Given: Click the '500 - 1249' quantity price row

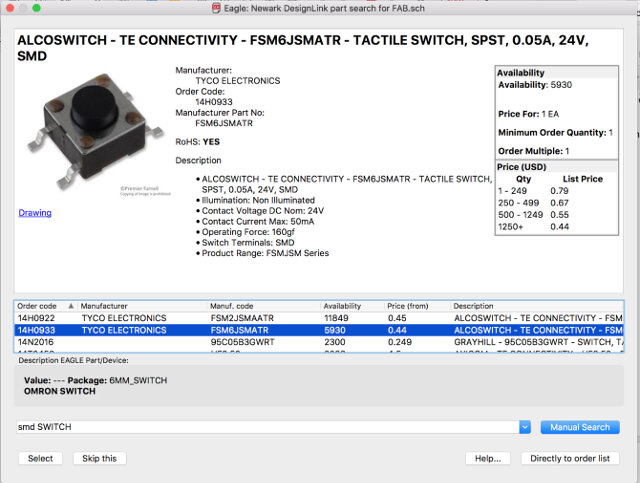Looking at the screenshot, I should [x=533, y=215].
